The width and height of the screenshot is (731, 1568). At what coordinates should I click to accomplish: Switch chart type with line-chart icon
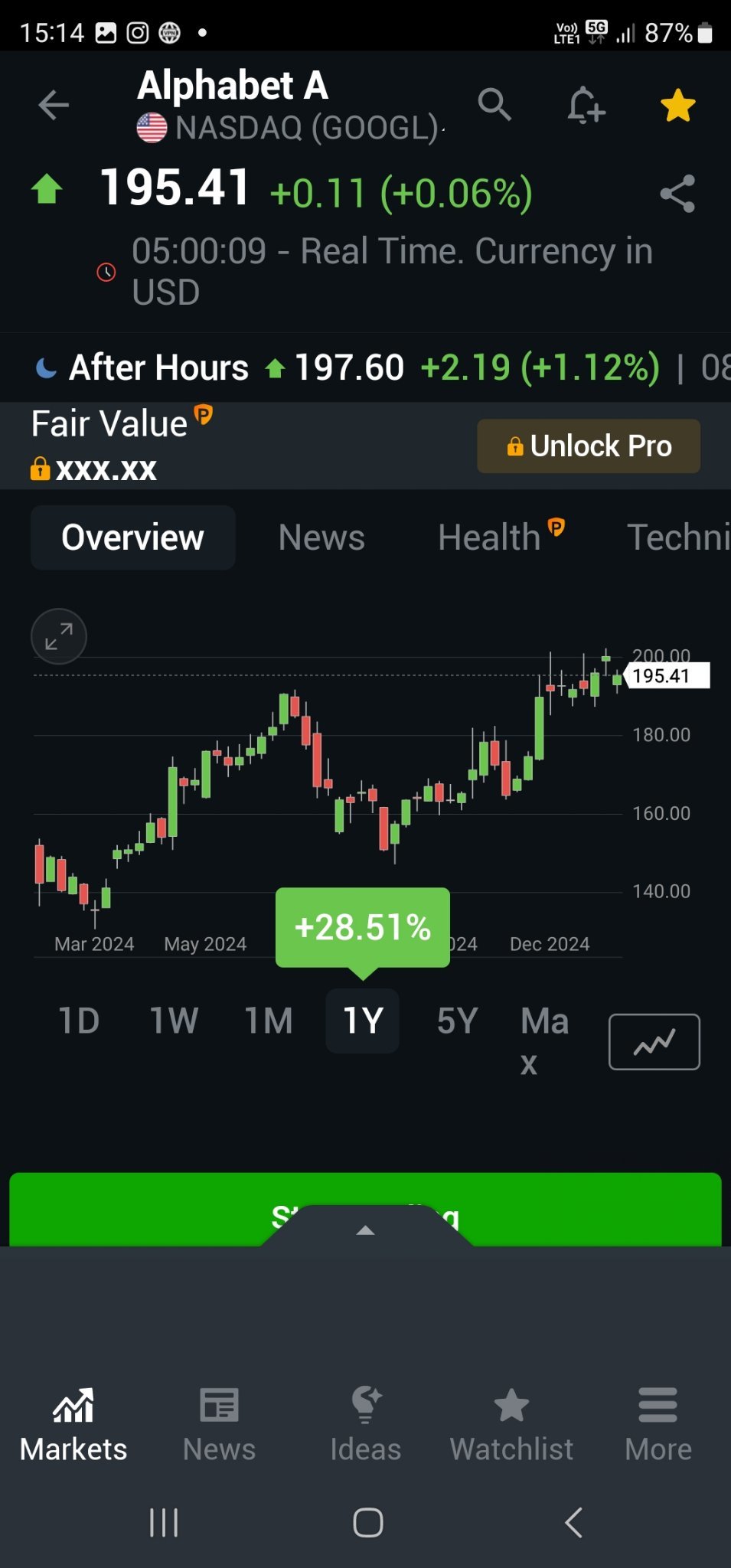click(x=654, y=1042)
